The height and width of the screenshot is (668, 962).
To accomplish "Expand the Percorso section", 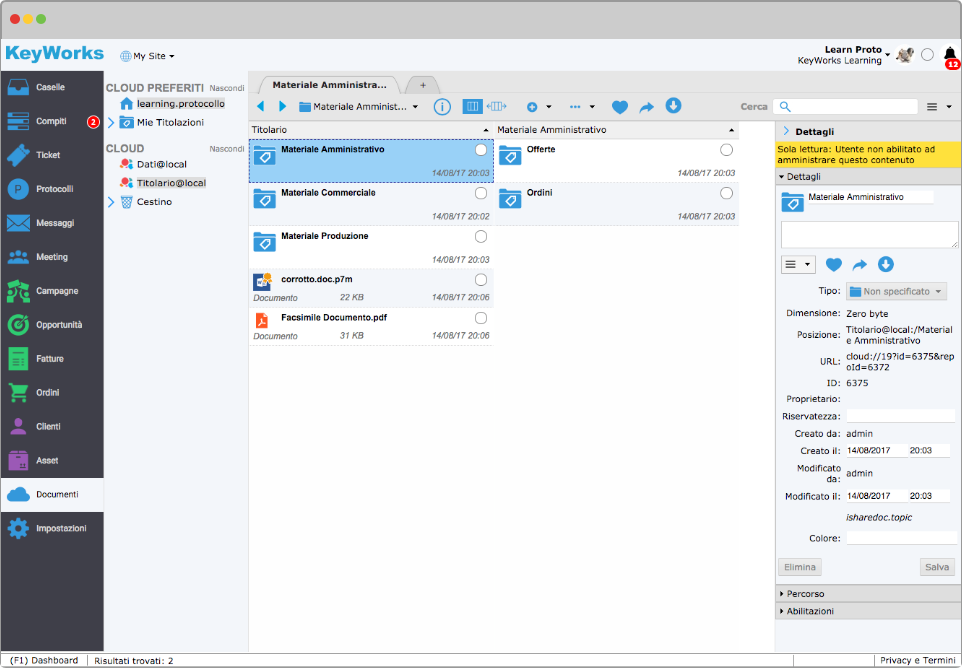I will (868, 594).
